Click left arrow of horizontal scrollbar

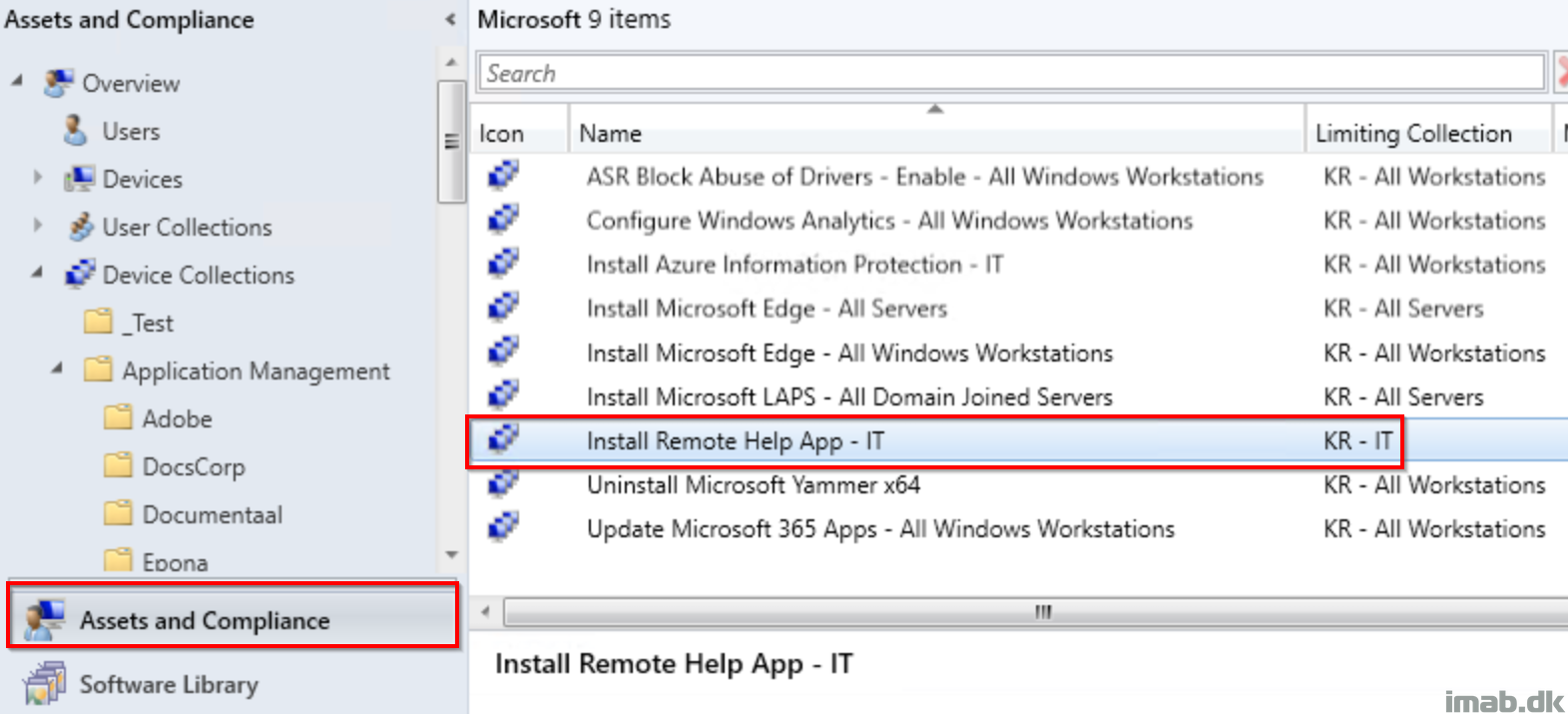pos(486,611)
